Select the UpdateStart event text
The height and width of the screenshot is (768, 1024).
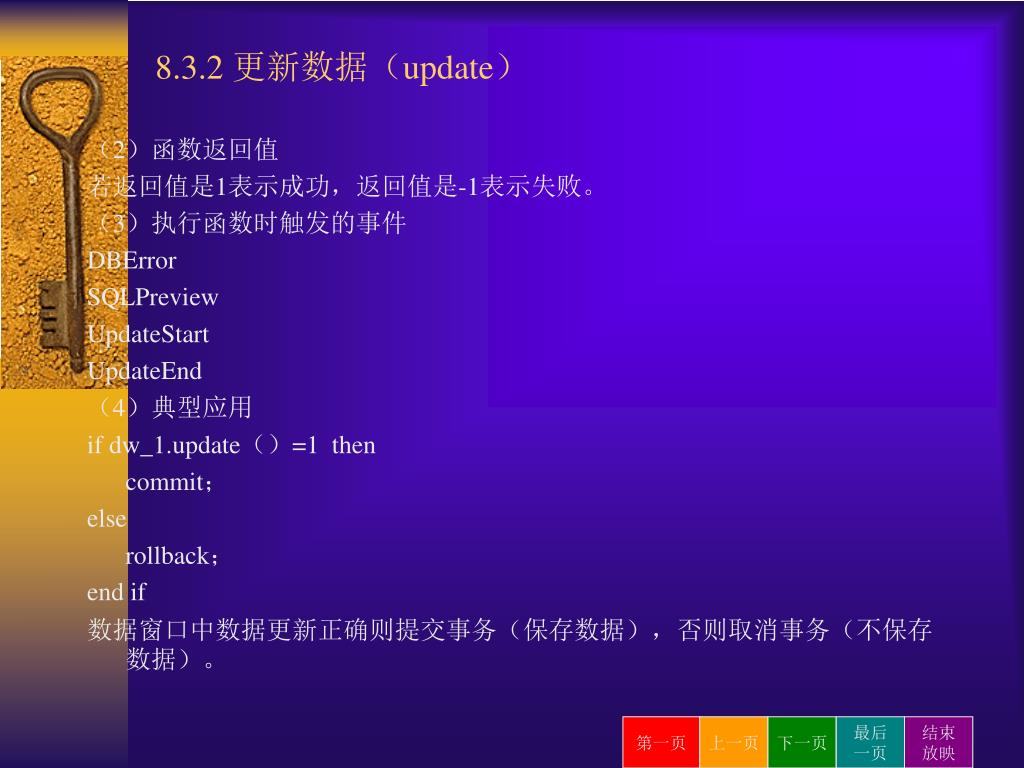click(x=148, y=334)
